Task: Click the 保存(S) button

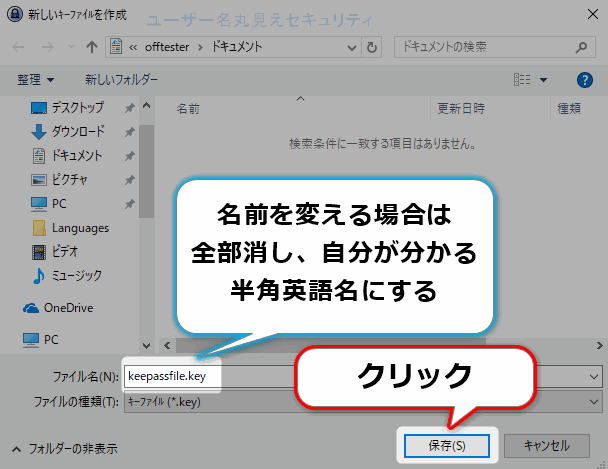Action: click(x=447, y=446)
